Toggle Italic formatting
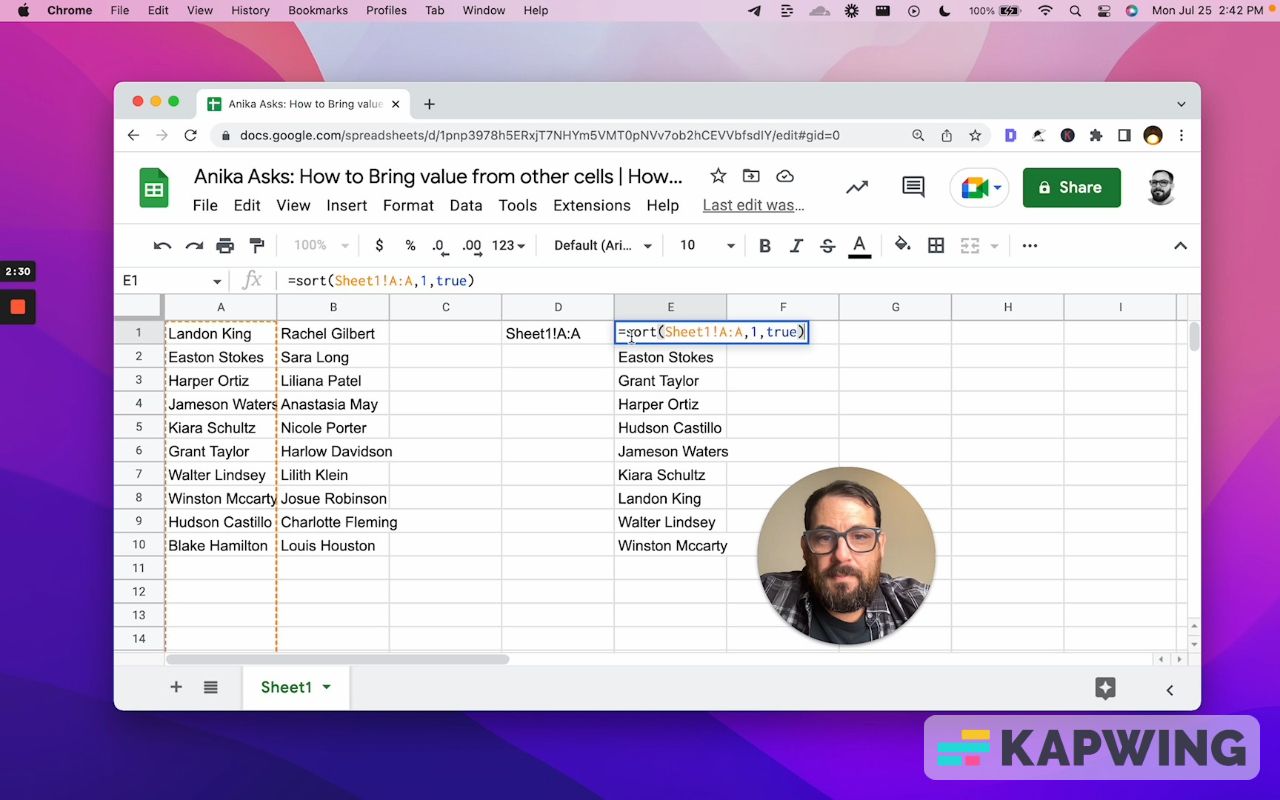The height and width of the screenshot is (800, 1280). click(x=796, y=245)
